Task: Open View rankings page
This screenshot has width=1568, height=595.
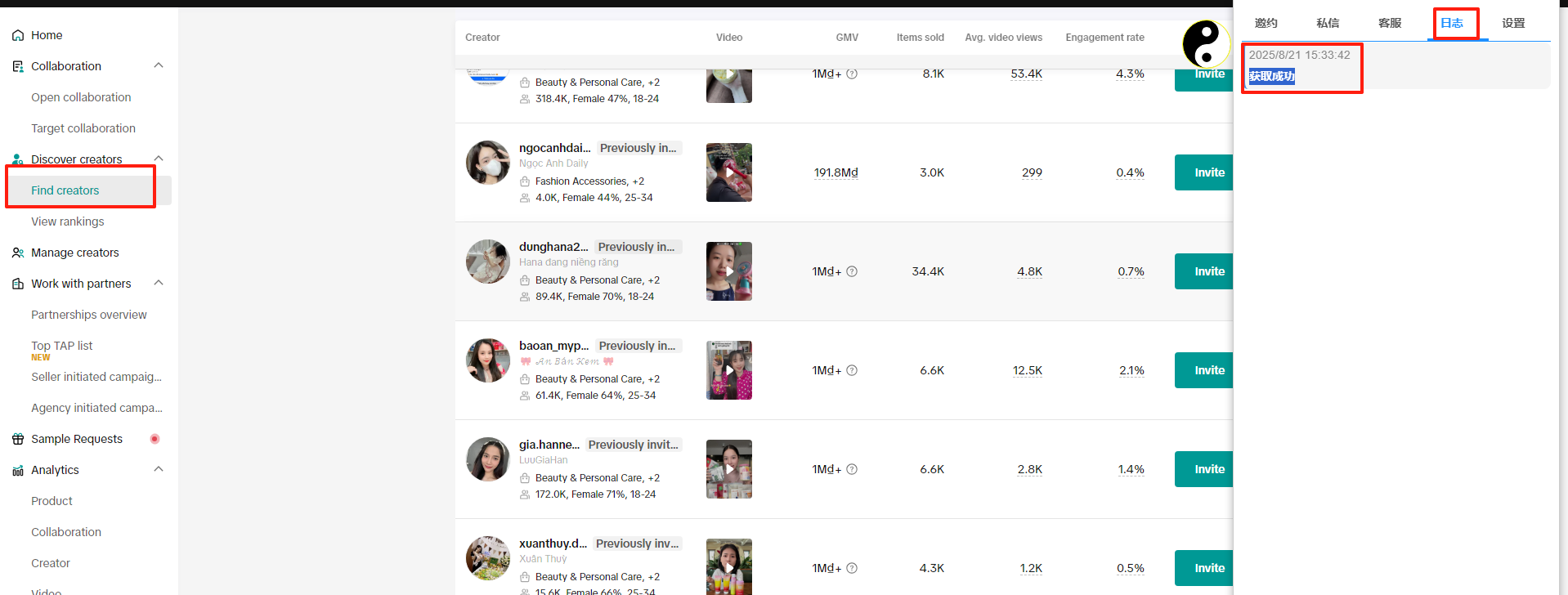Action: point(68,221)
